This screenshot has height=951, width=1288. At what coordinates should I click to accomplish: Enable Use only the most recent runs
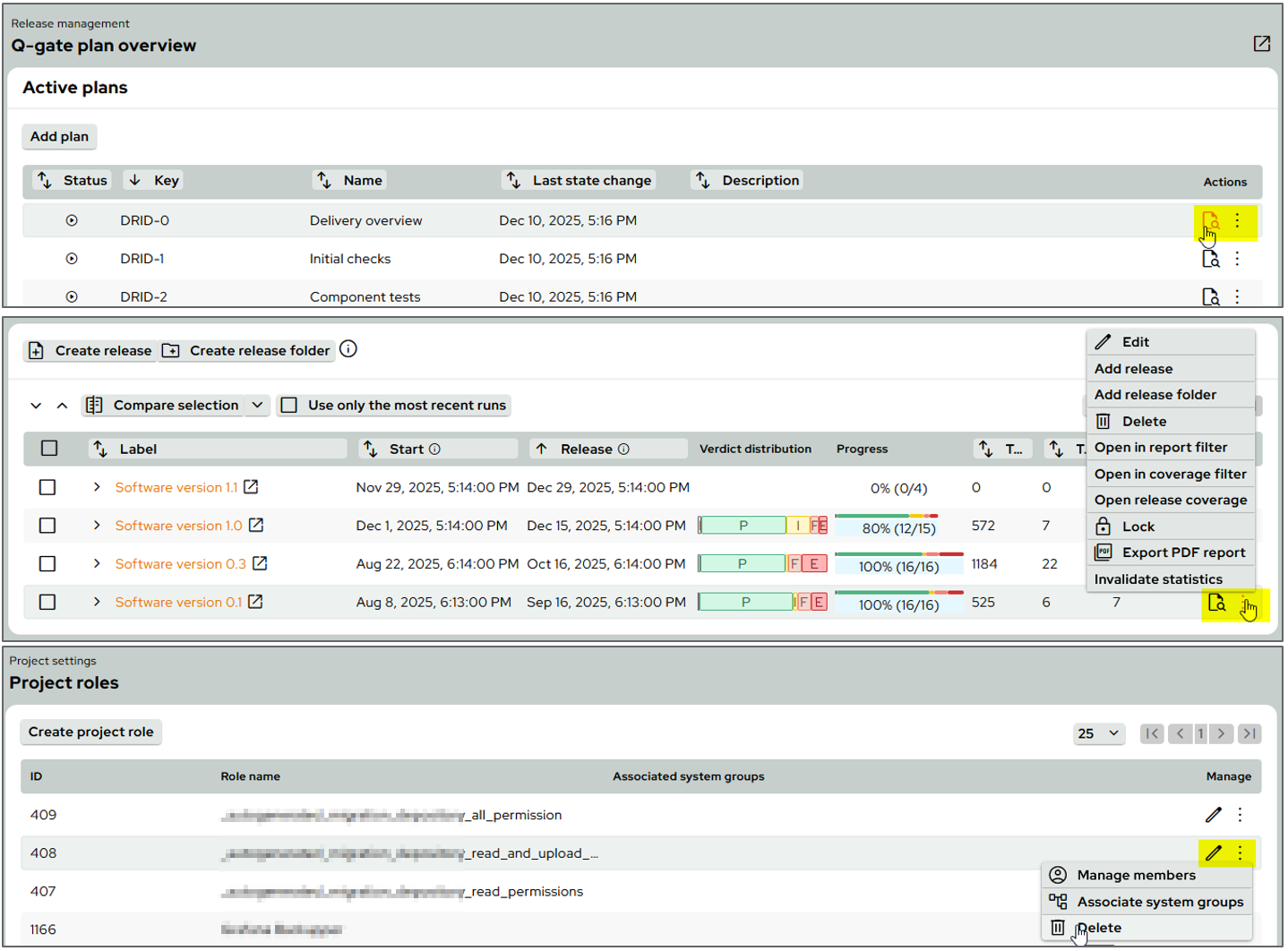289,406
